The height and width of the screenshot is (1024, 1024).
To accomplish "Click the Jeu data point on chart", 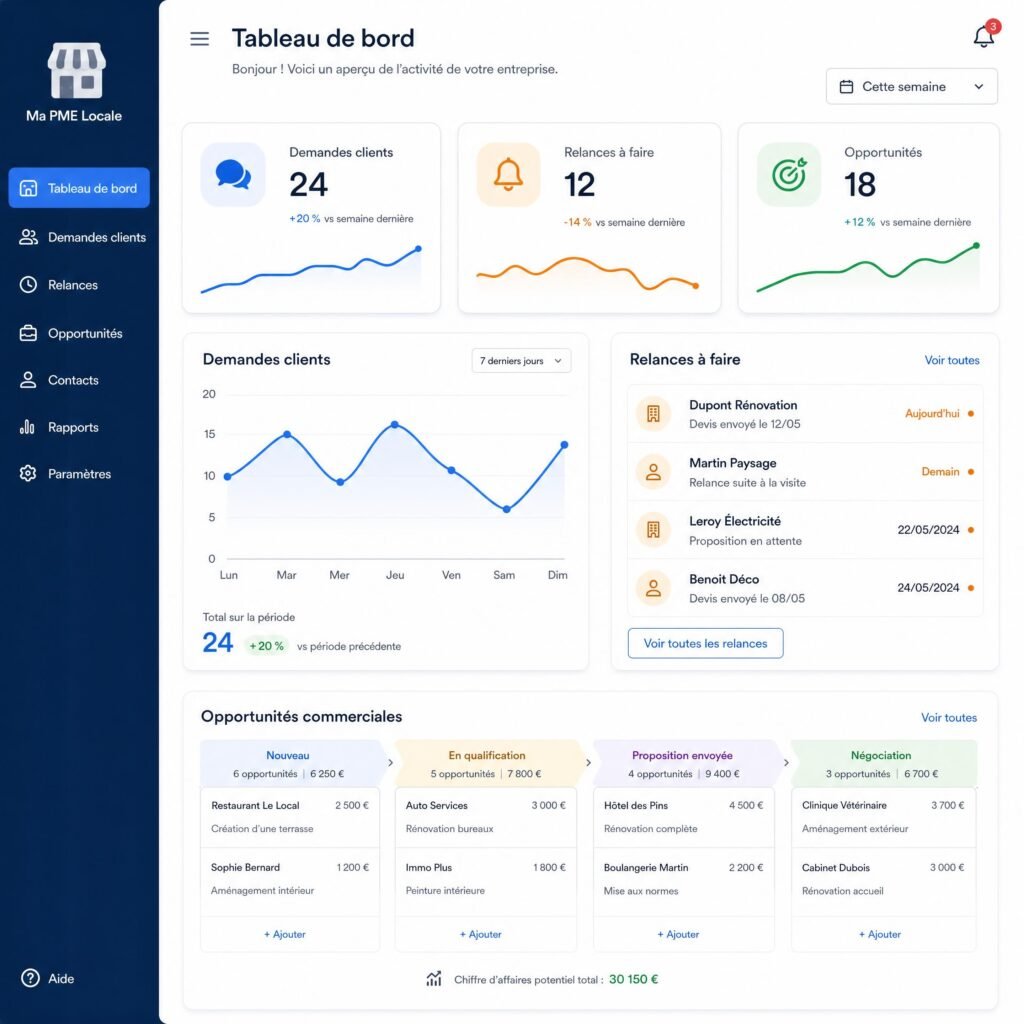I will tap(394, 424).
